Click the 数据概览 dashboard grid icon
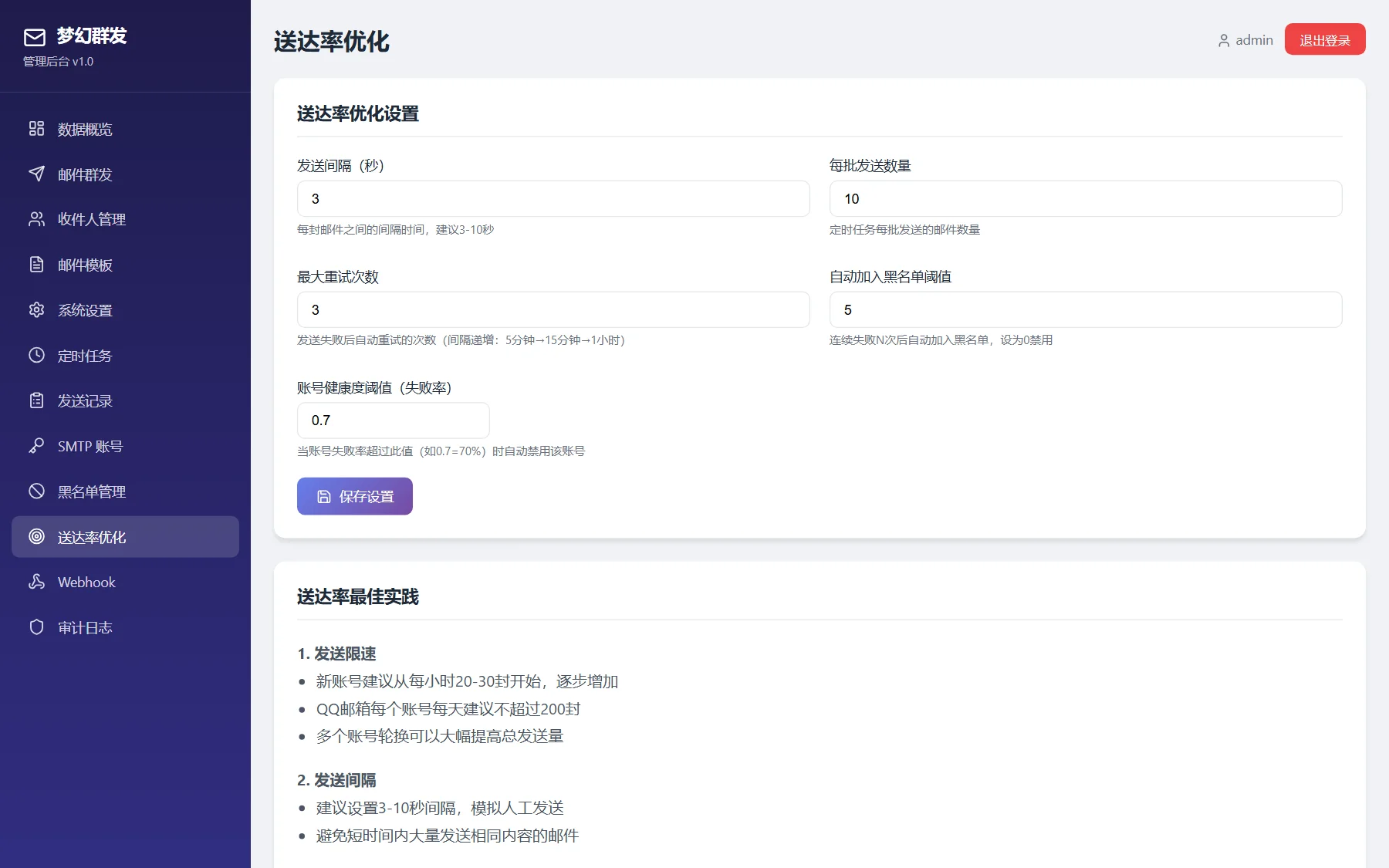 tap(36, 129)
